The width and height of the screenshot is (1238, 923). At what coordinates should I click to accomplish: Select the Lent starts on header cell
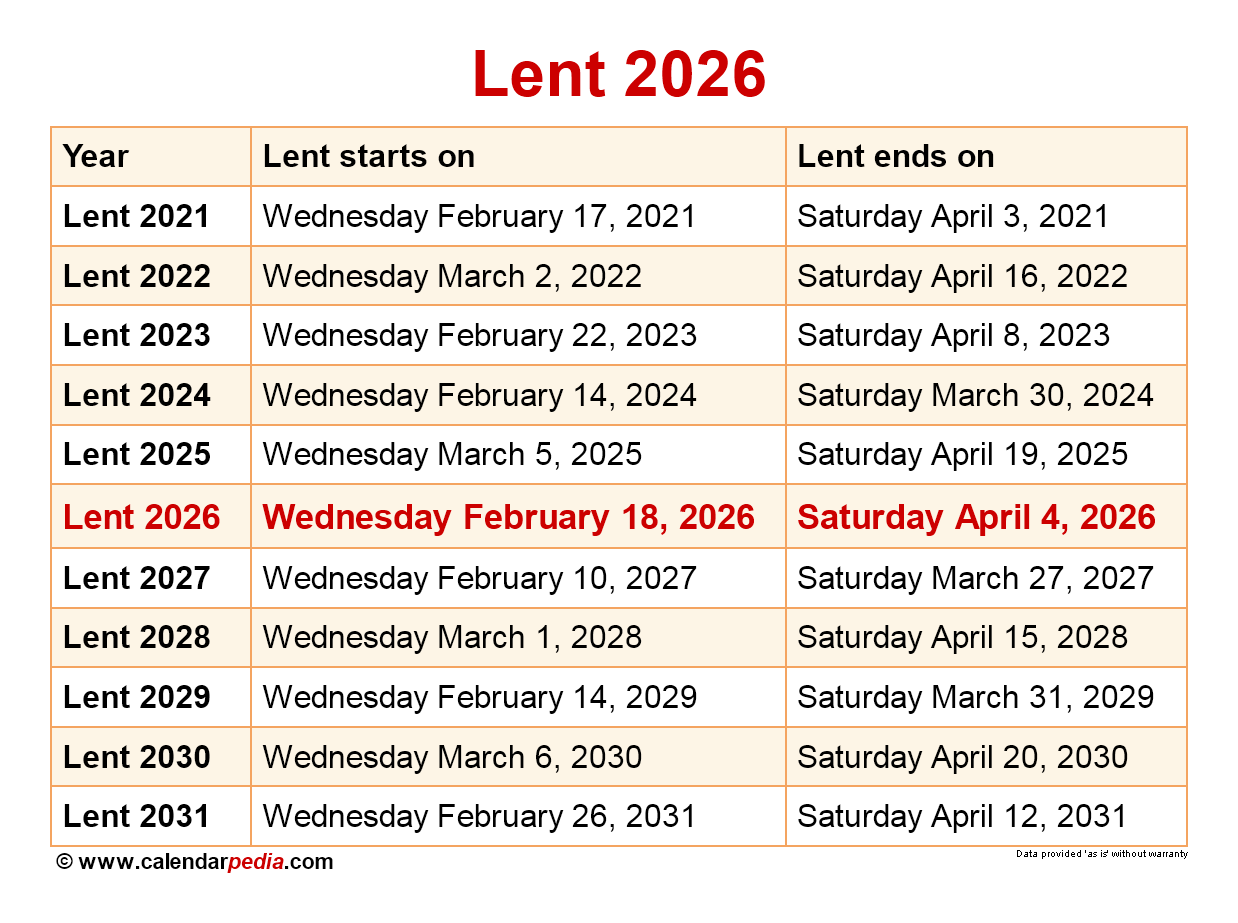[368, 157]
